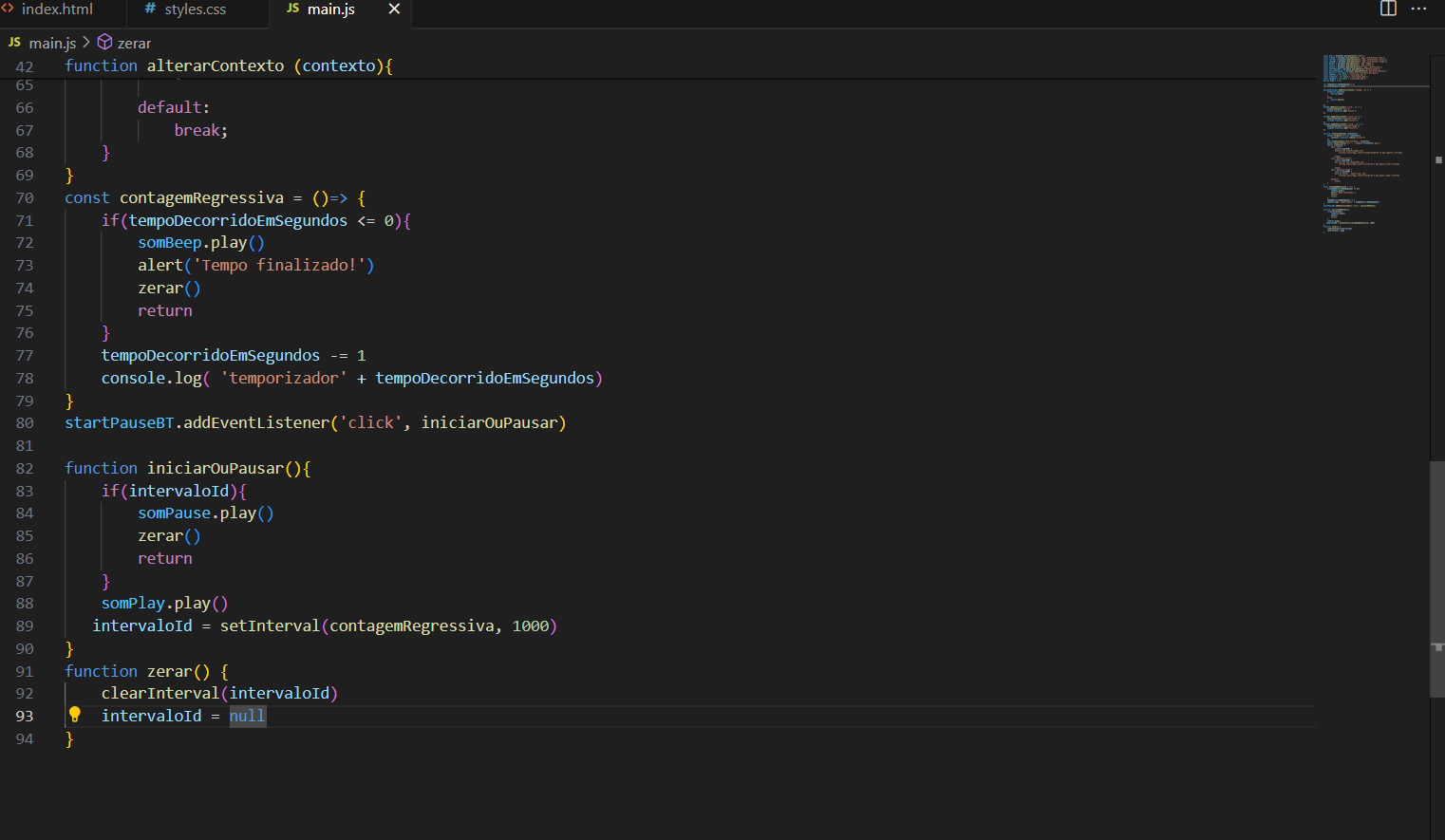Viewport: 1445px width, 840px height.
Task: Click 'Tempo finalizado!' string
Action: click(279, 265)
